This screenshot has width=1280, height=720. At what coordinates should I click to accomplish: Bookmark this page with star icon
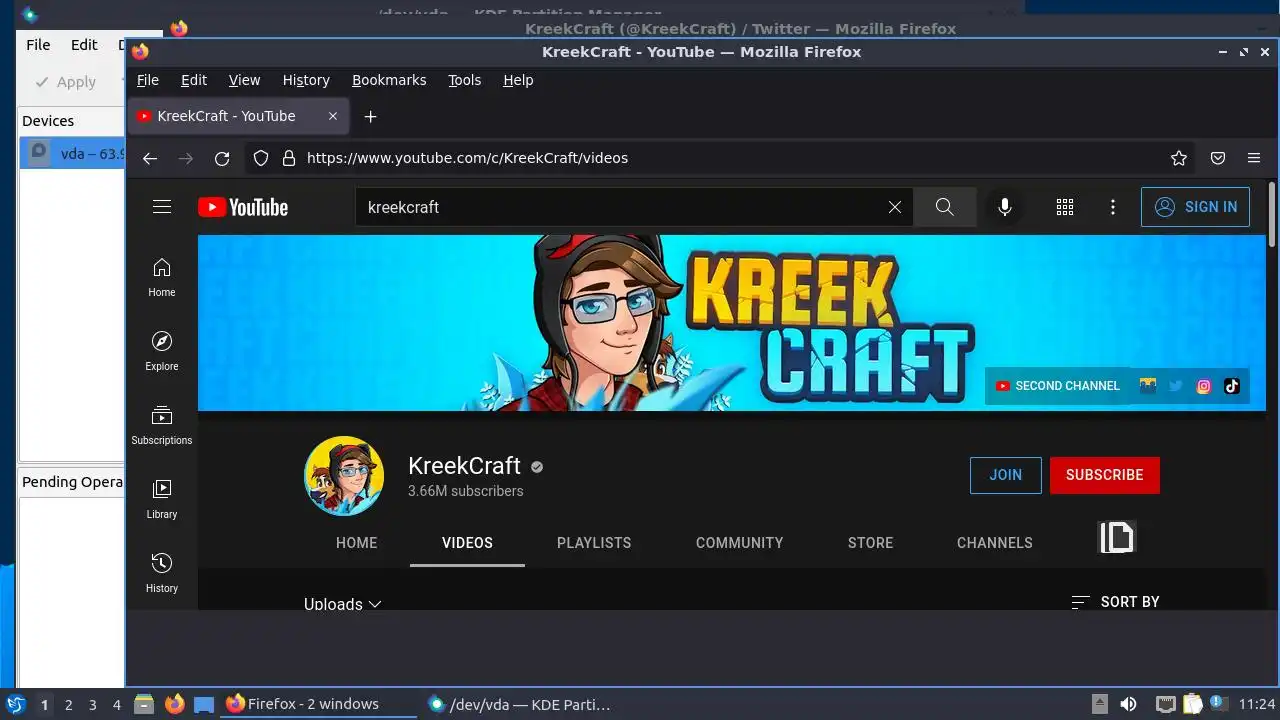pos(1179,158)
